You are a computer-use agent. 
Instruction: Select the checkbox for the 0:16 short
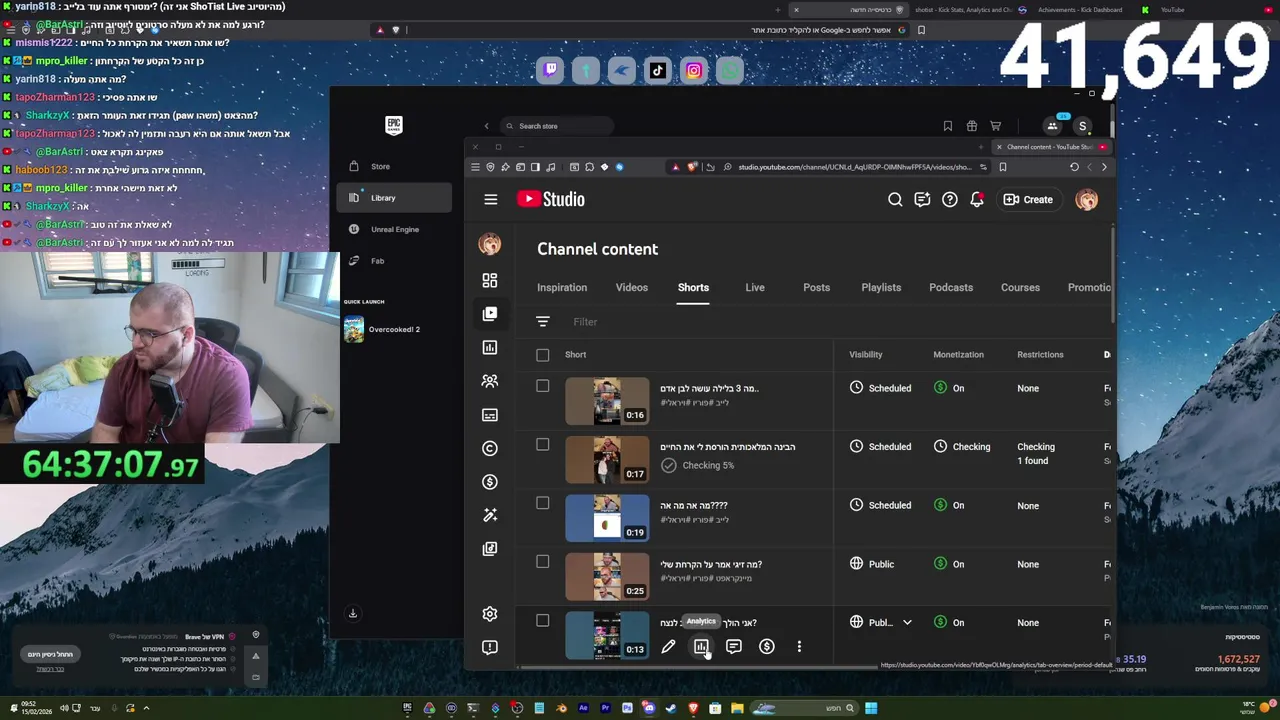click(543, 386)
